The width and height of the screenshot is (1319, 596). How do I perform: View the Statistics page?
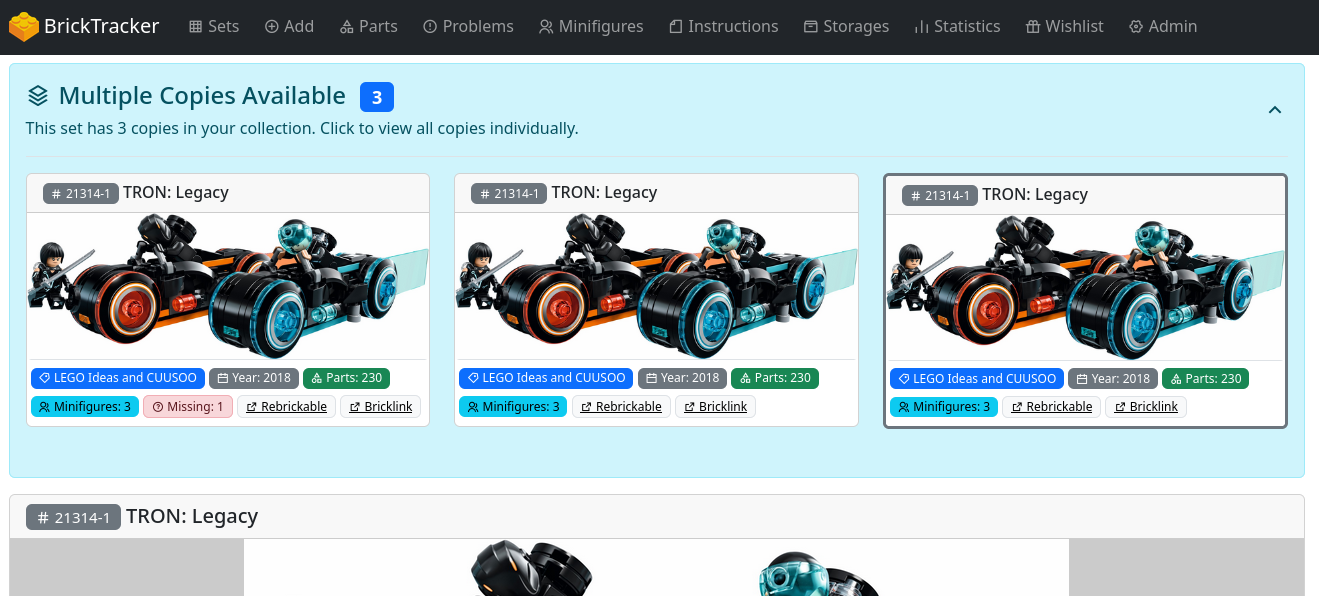(957, 27)
